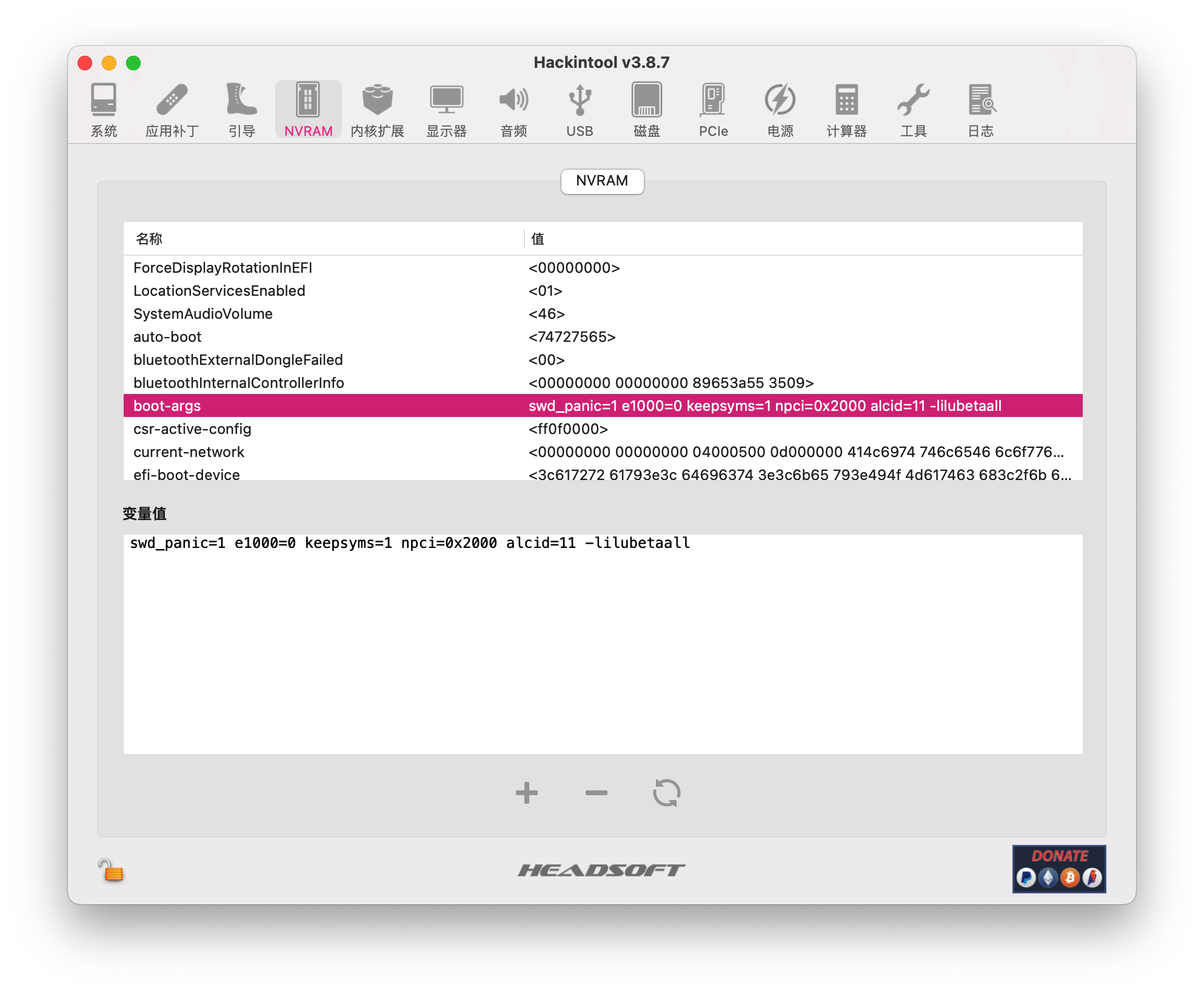
Task: Open the 引导 boot section
Action: (242, 110)
